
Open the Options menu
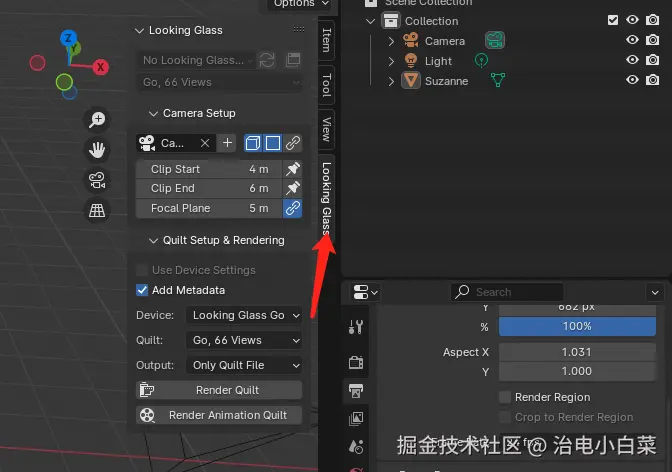tap(301, 3)
